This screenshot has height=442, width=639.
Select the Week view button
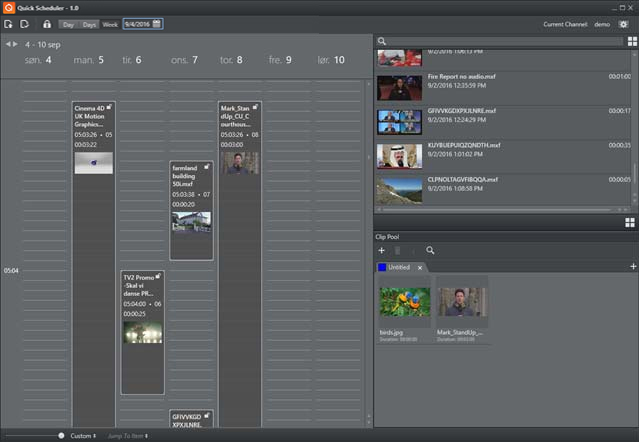click(x=110, y=24)
